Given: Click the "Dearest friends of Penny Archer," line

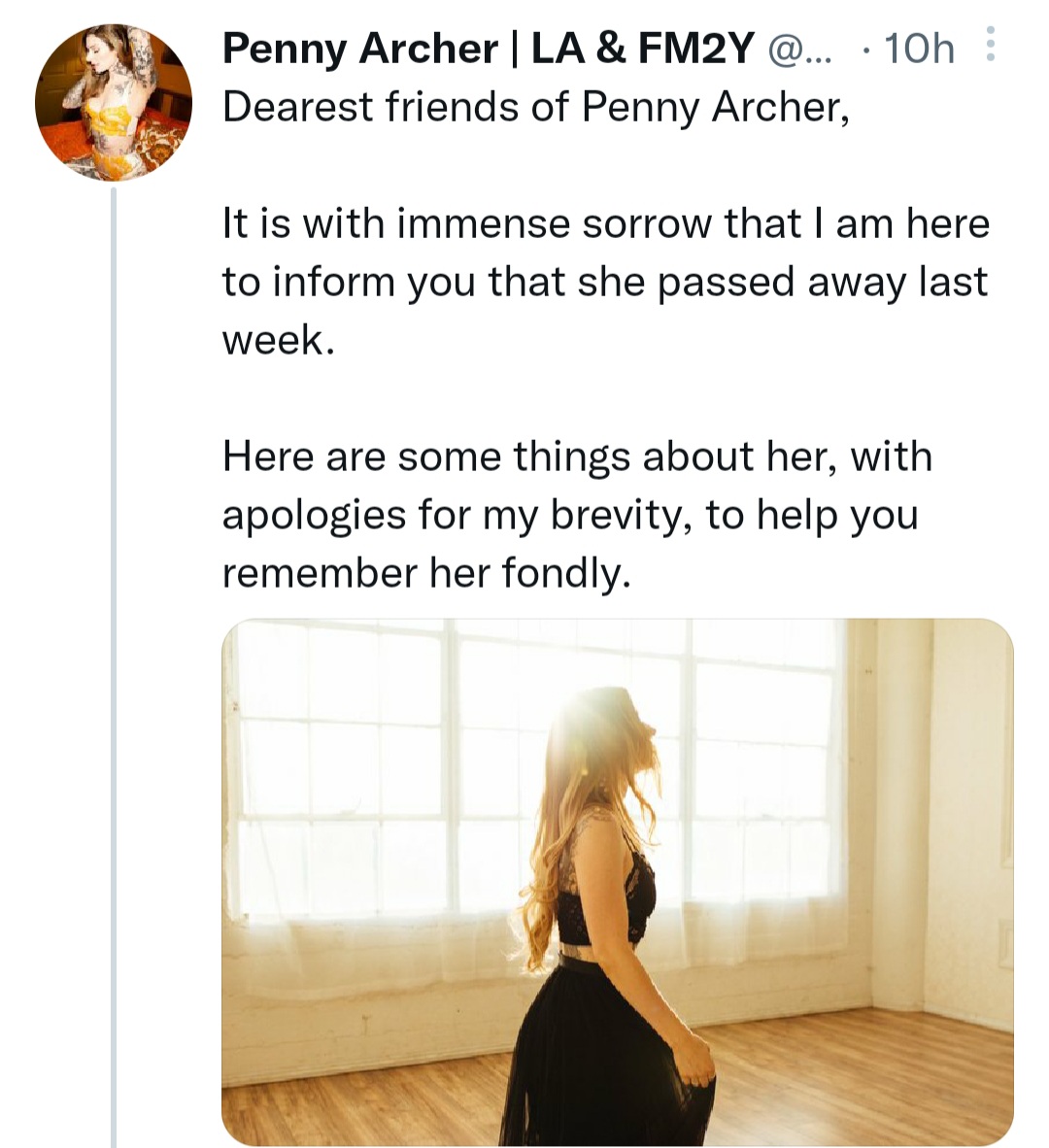Looking at the screenshot, I should tap(536, 107).
